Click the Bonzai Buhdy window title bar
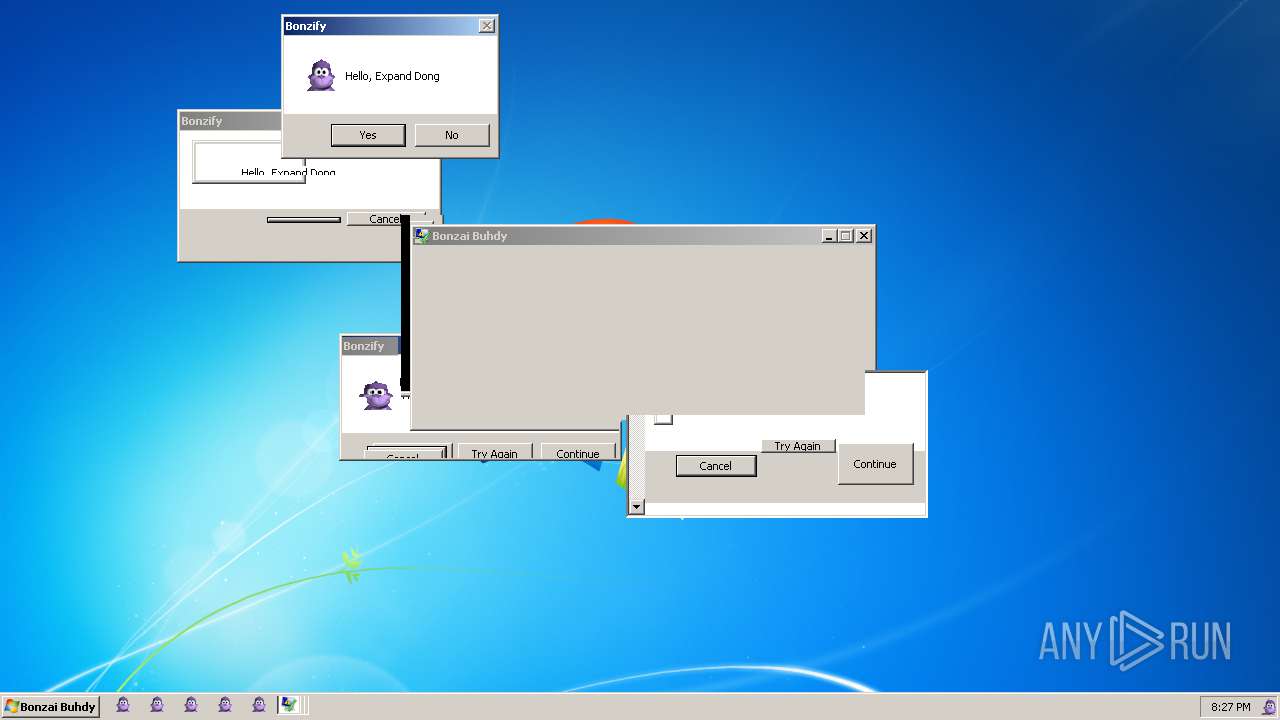The width and height of the screenshot is (1280, 720). click(x=645, y=236)
